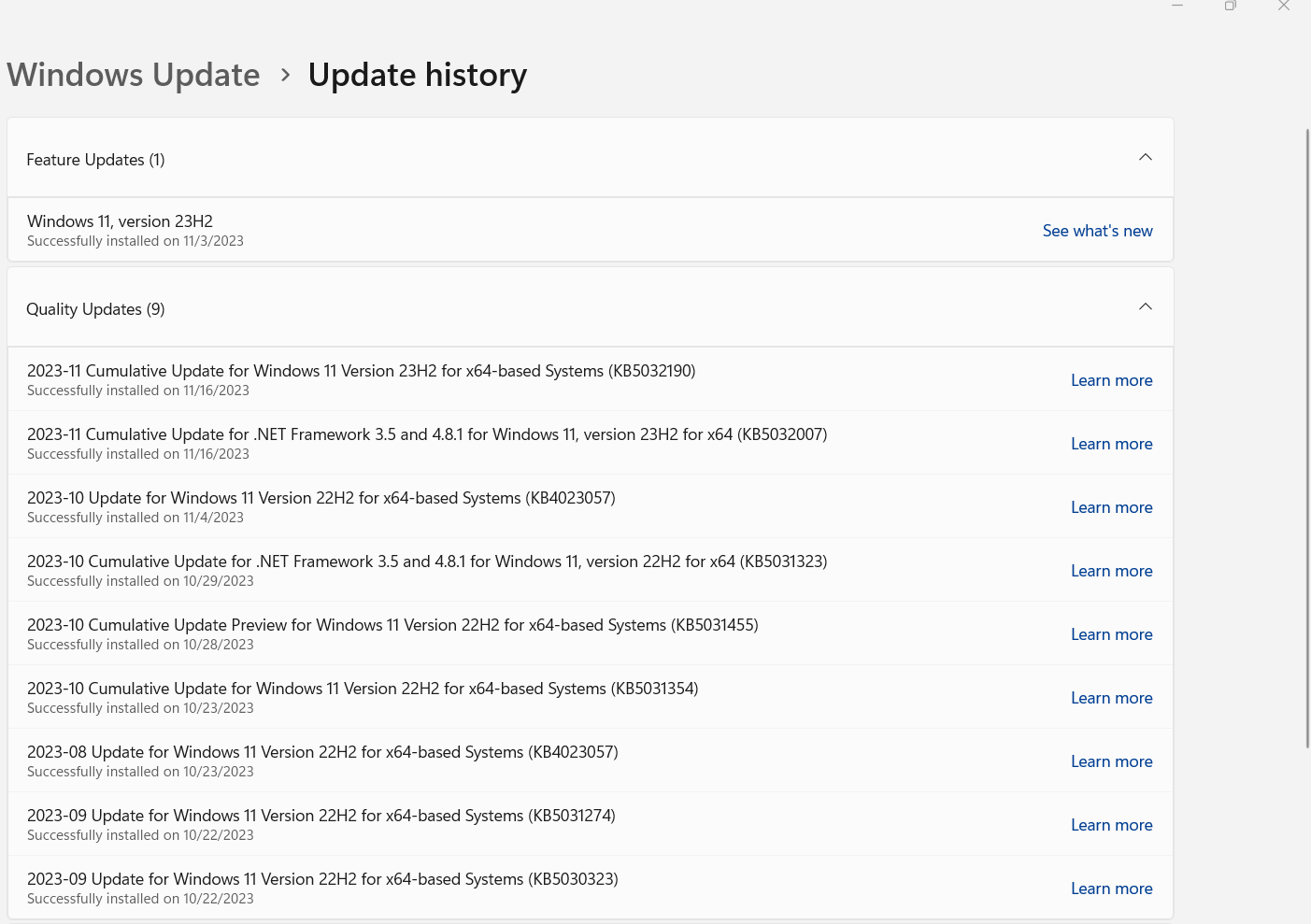The image size is (1311, 924).
Task: Learn more about KB5032190 update
Action: pos(1111,380)
